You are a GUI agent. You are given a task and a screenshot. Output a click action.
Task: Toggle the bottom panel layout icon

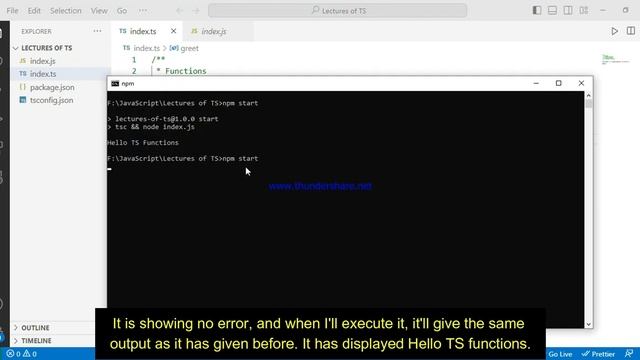[552, 10]
